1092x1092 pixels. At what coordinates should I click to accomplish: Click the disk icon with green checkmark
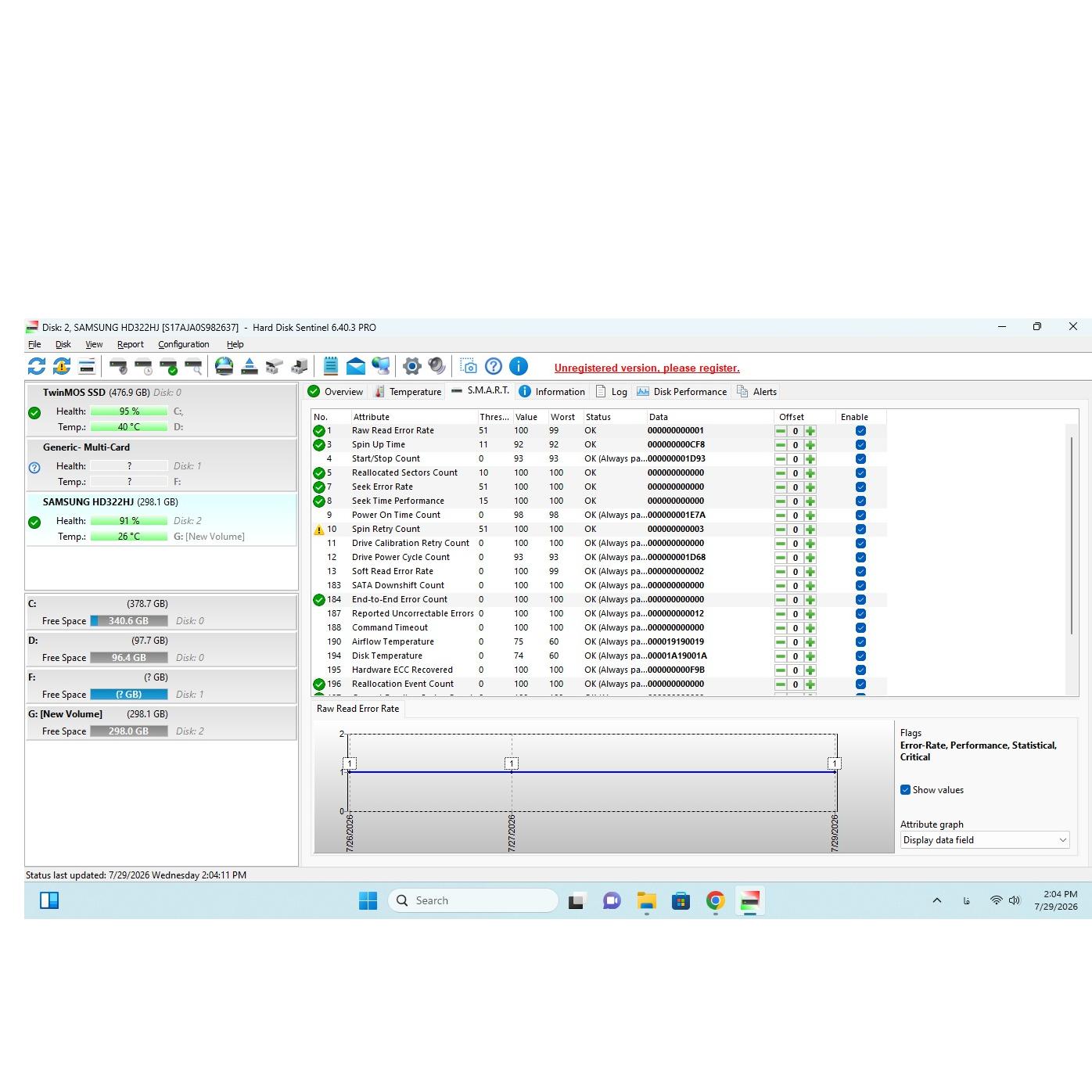(168, 366)
